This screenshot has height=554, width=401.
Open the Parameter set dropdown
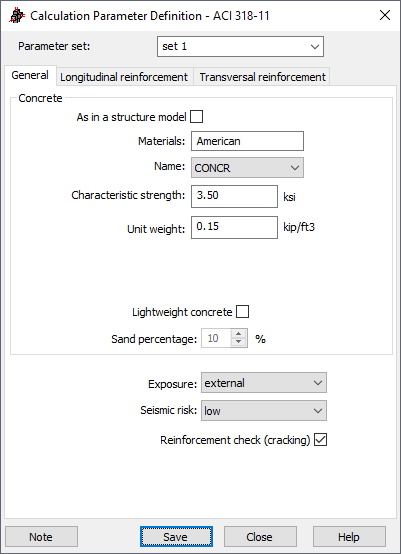(240, 47)
